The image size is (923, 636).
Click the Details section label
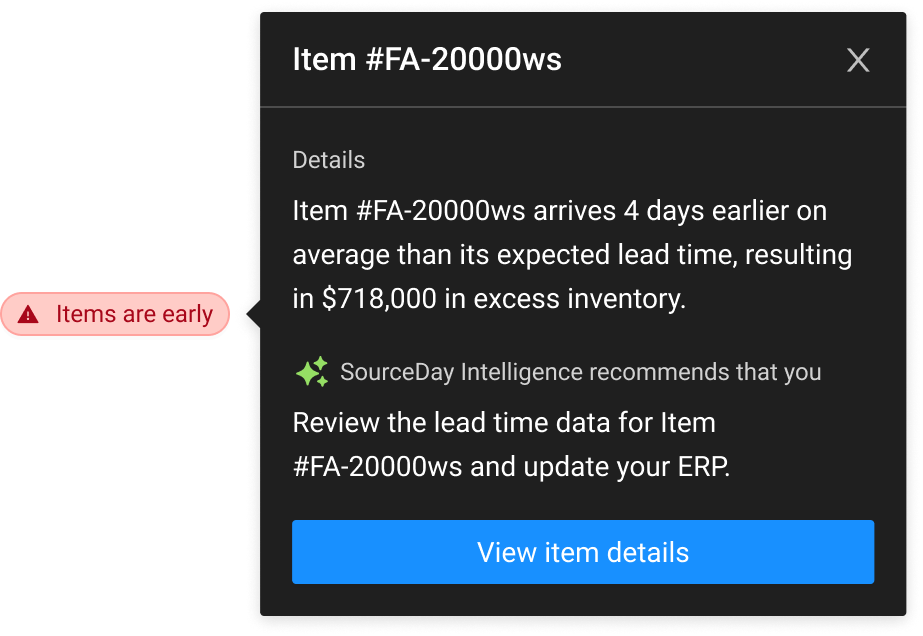pyautogui.click(x=328, y=160)
